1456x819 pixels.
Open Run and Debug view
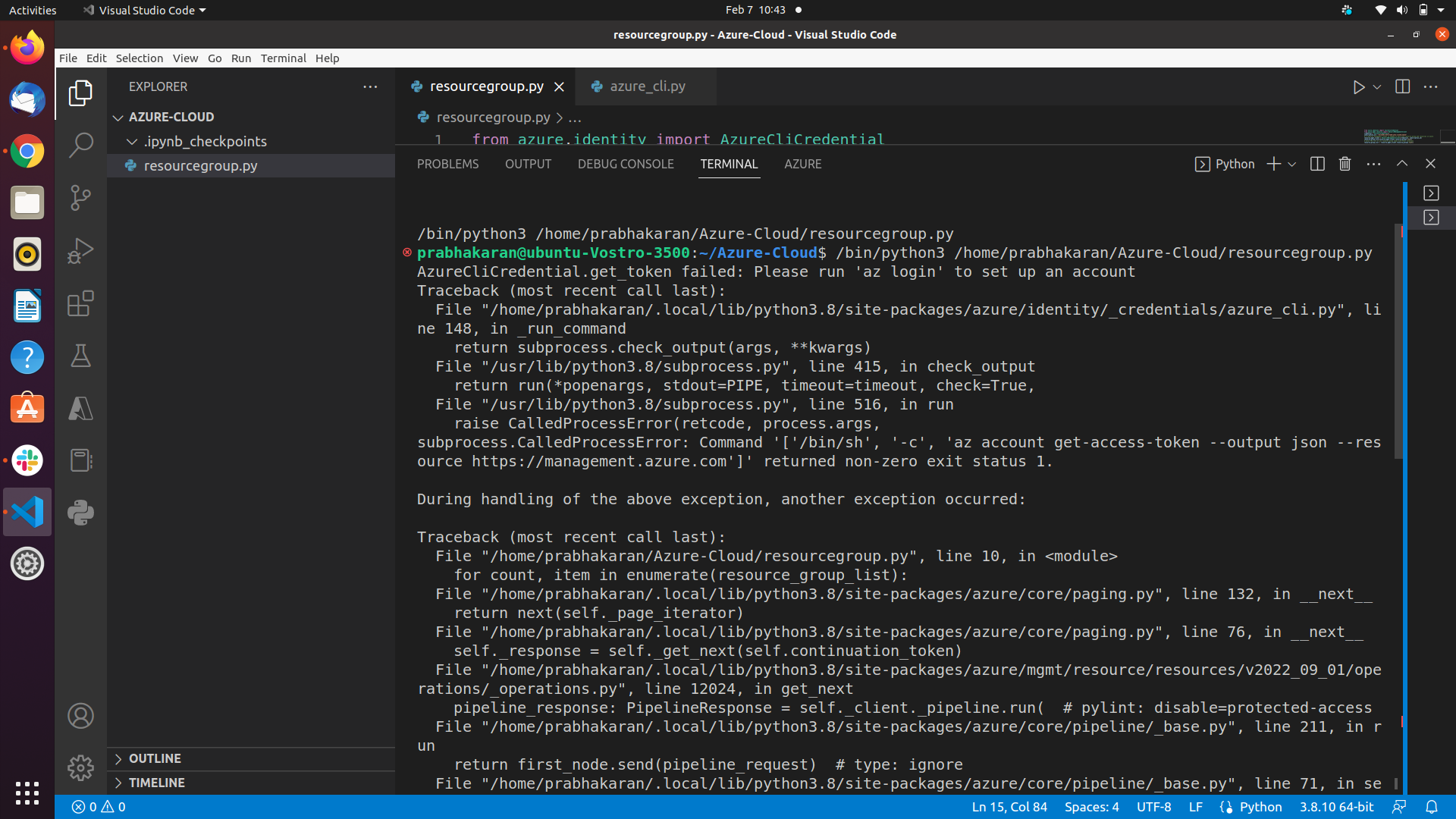[80, 251]
